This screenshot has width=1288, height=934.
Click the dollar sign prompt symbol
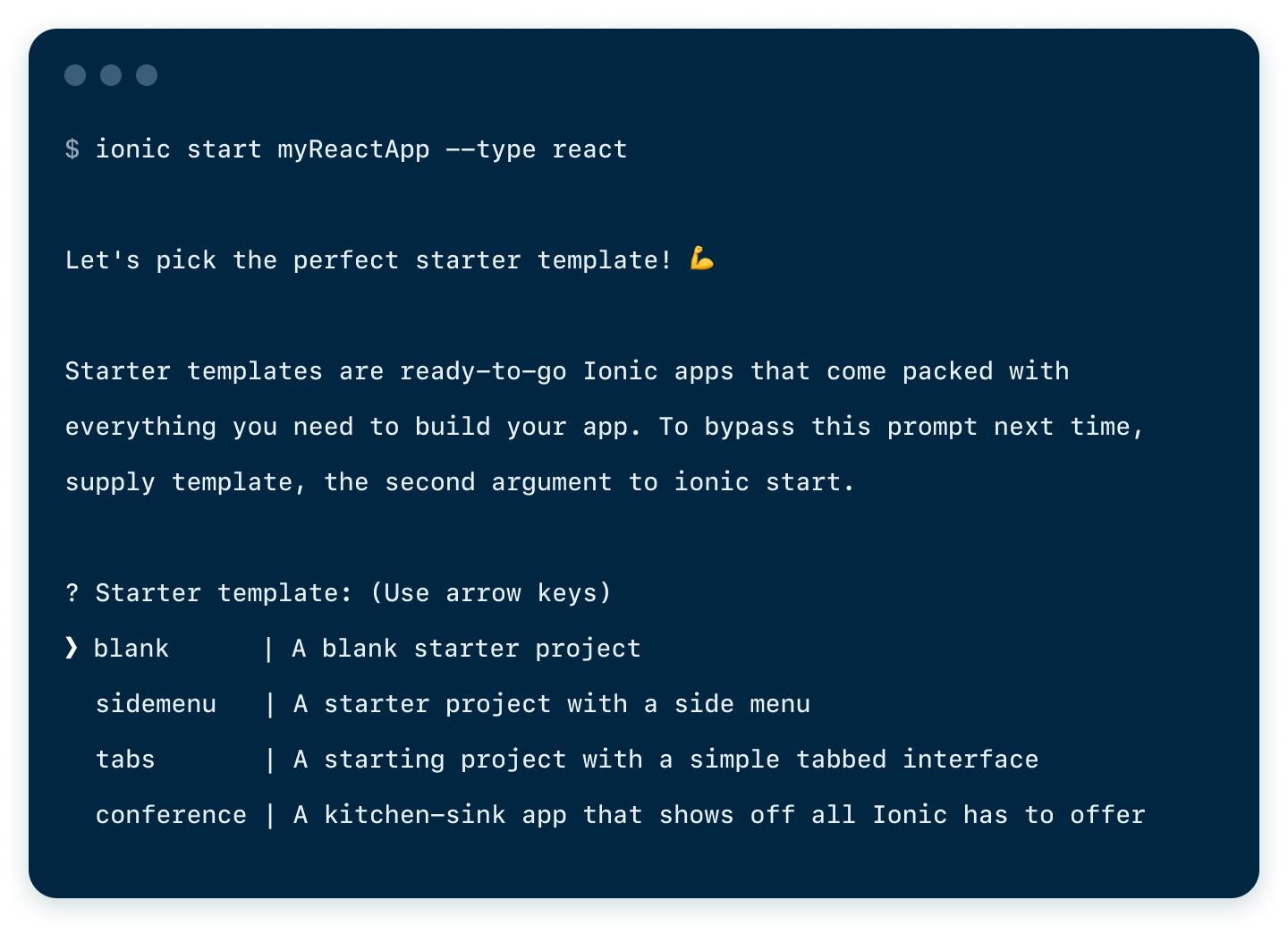72,149
